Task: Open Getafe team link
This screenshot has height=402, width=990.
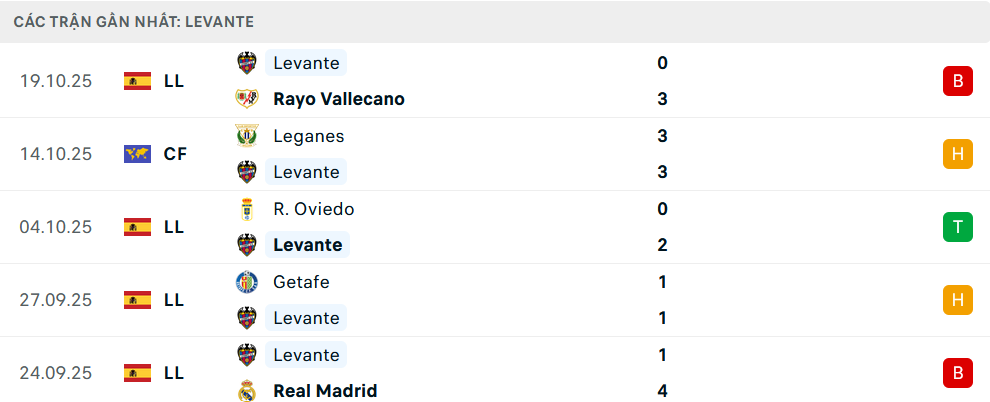Action: [301, 282]
